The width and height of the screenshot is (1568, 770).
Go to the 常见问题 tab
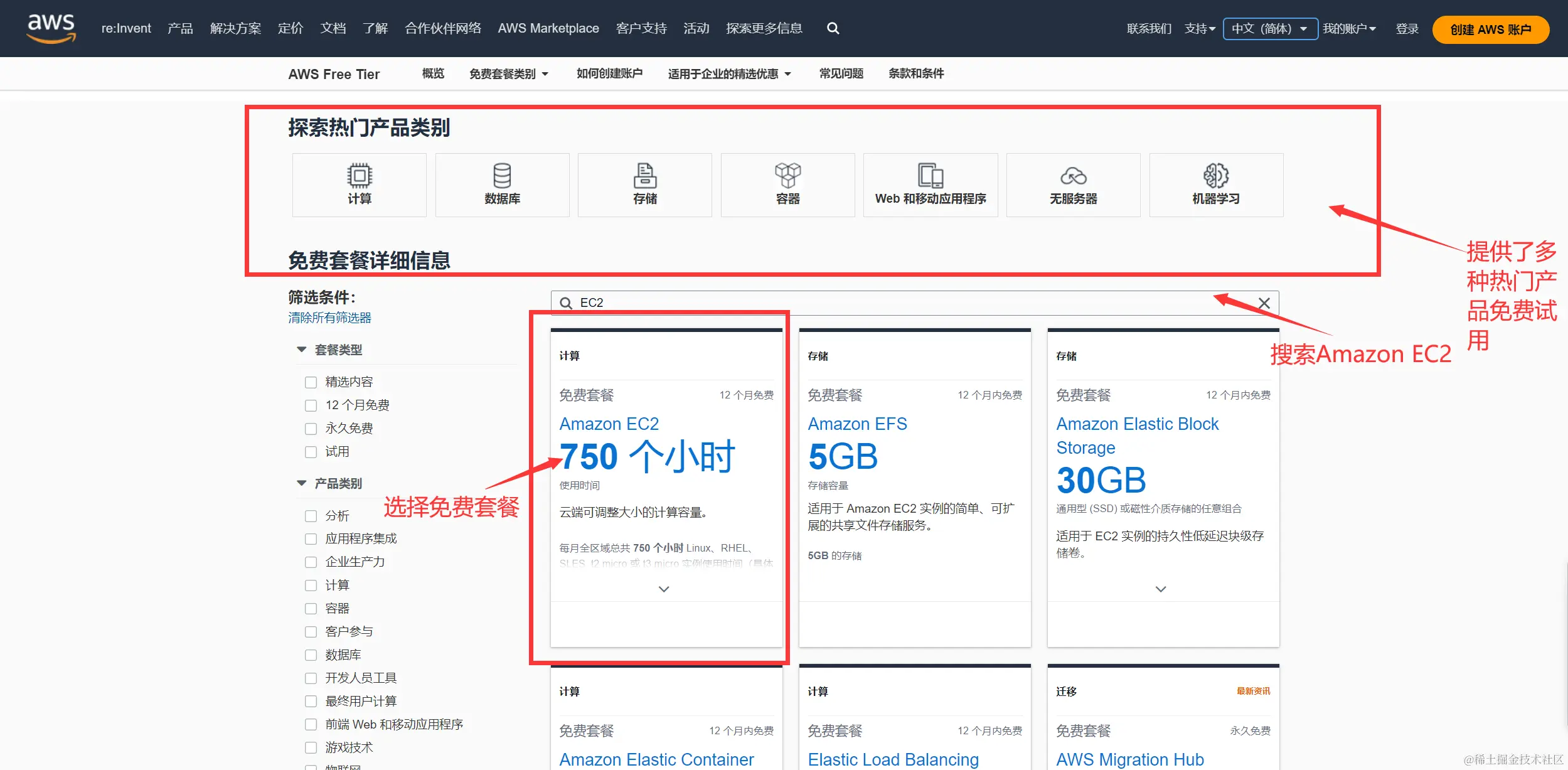841,74
